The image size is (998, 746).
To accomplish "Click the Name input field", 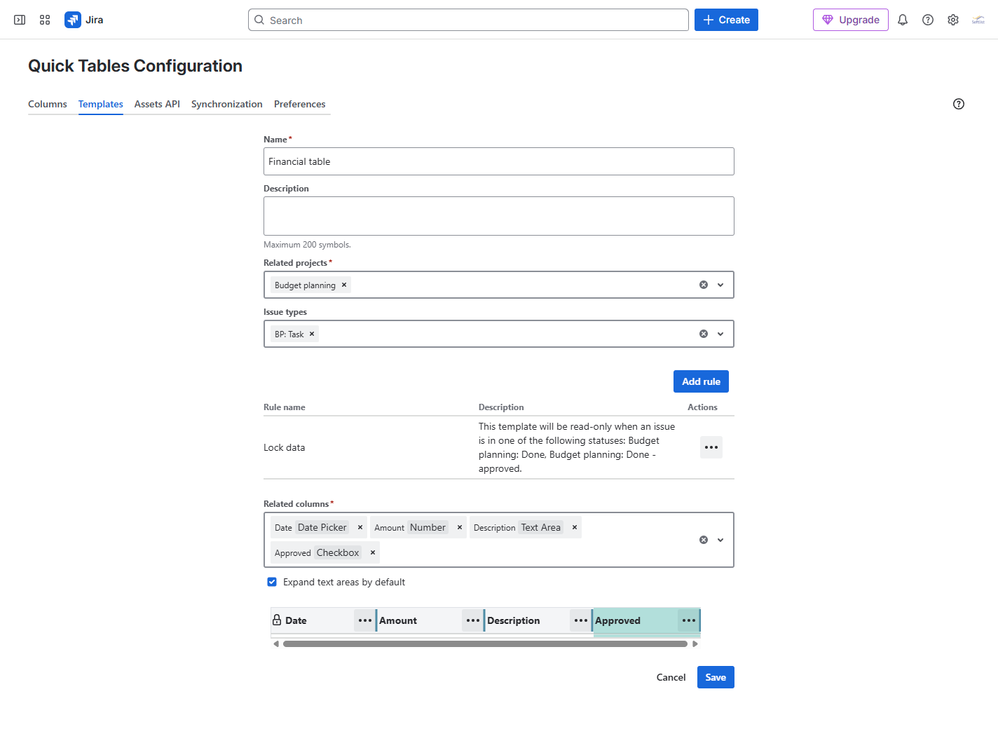I will (499, 162).
